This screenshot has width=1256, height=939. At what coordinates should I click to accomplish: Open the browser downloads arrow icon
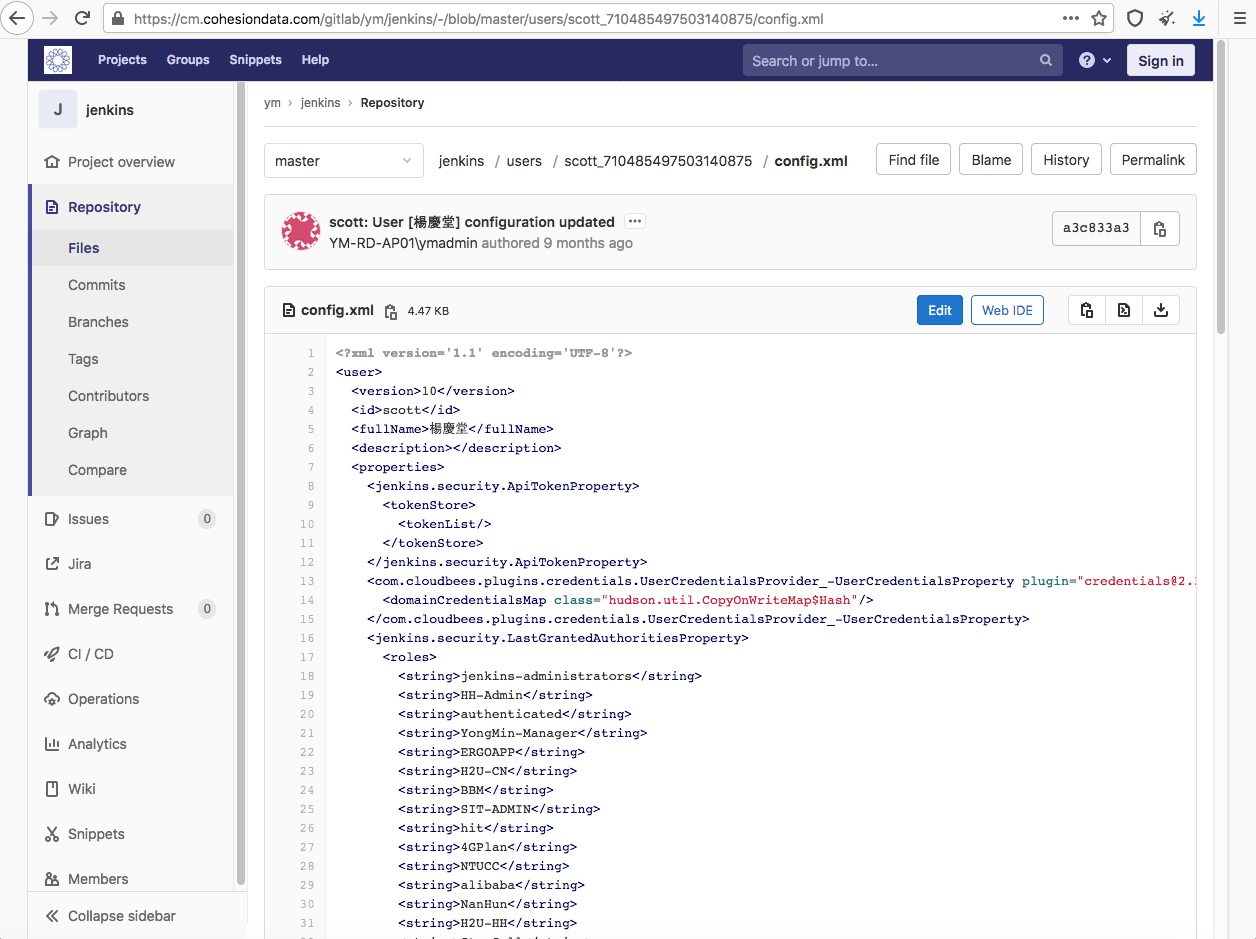click(x=1199, y=18)
